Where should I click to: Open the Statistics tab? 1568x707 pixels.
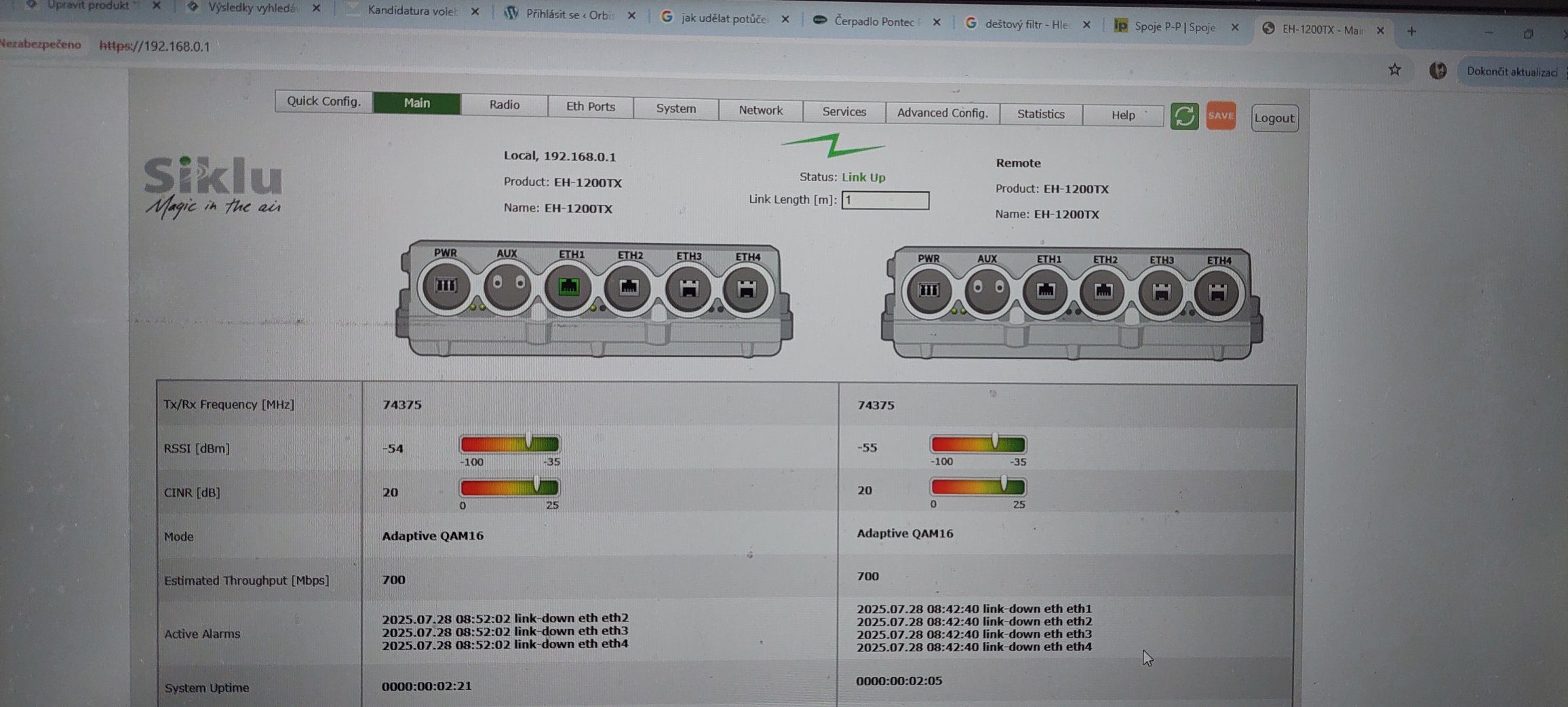(x=1041, y=115)
